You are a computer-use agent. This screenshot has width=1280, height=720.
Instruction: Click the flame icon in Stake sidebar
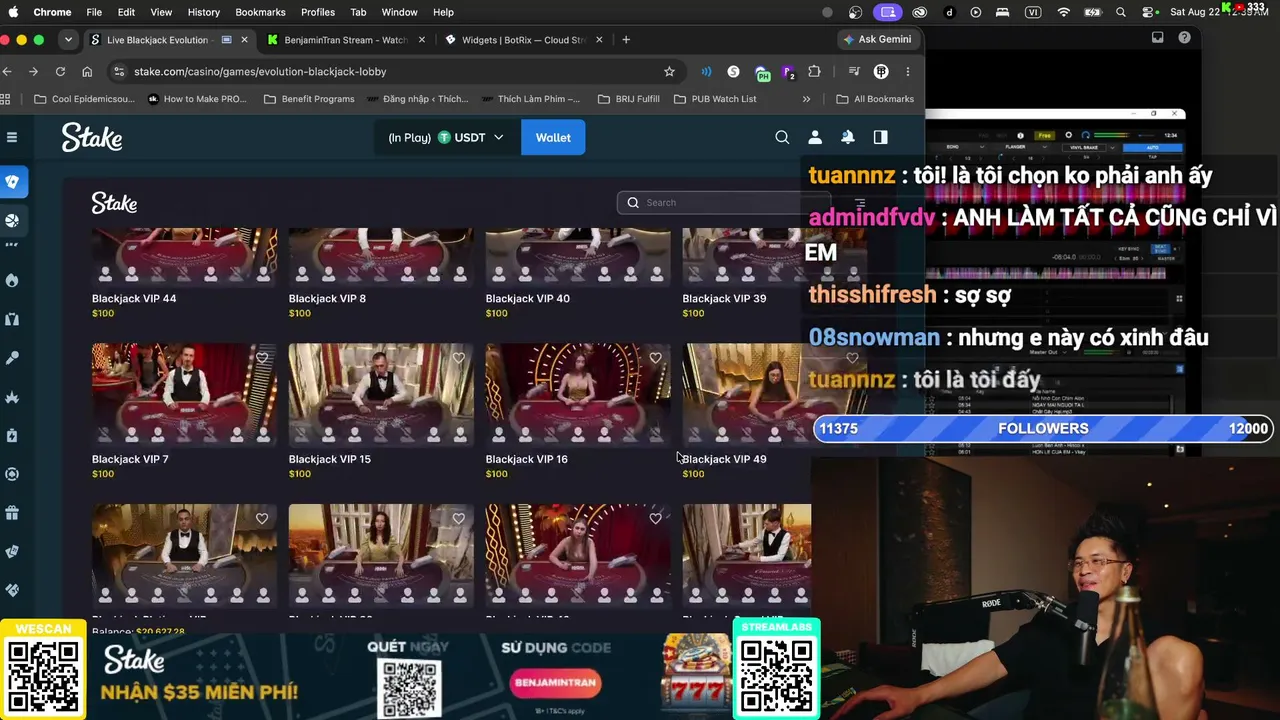point(12,280)
